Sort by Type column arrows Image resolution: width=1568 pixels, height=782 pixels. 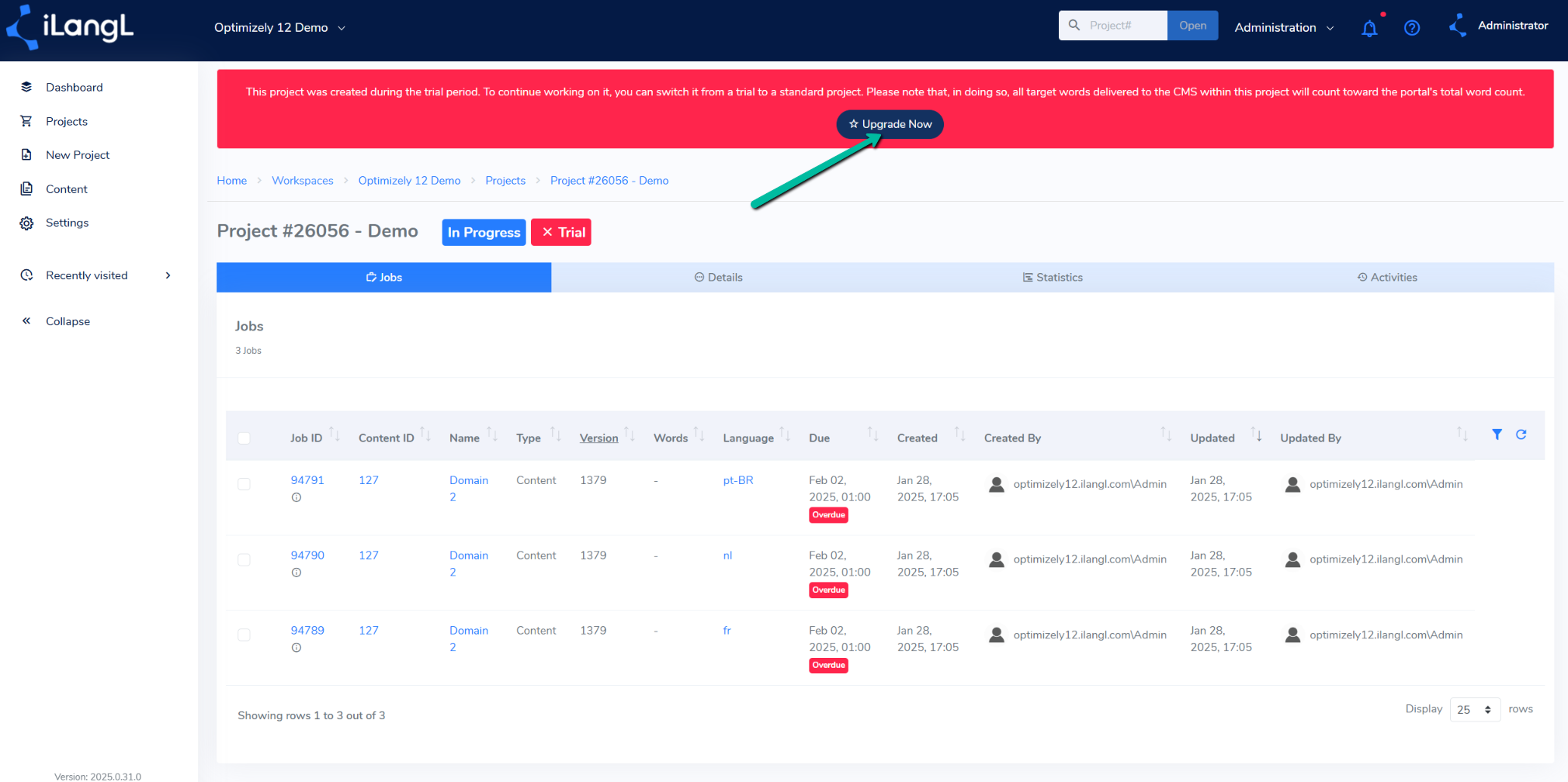[x=556, y=434]
